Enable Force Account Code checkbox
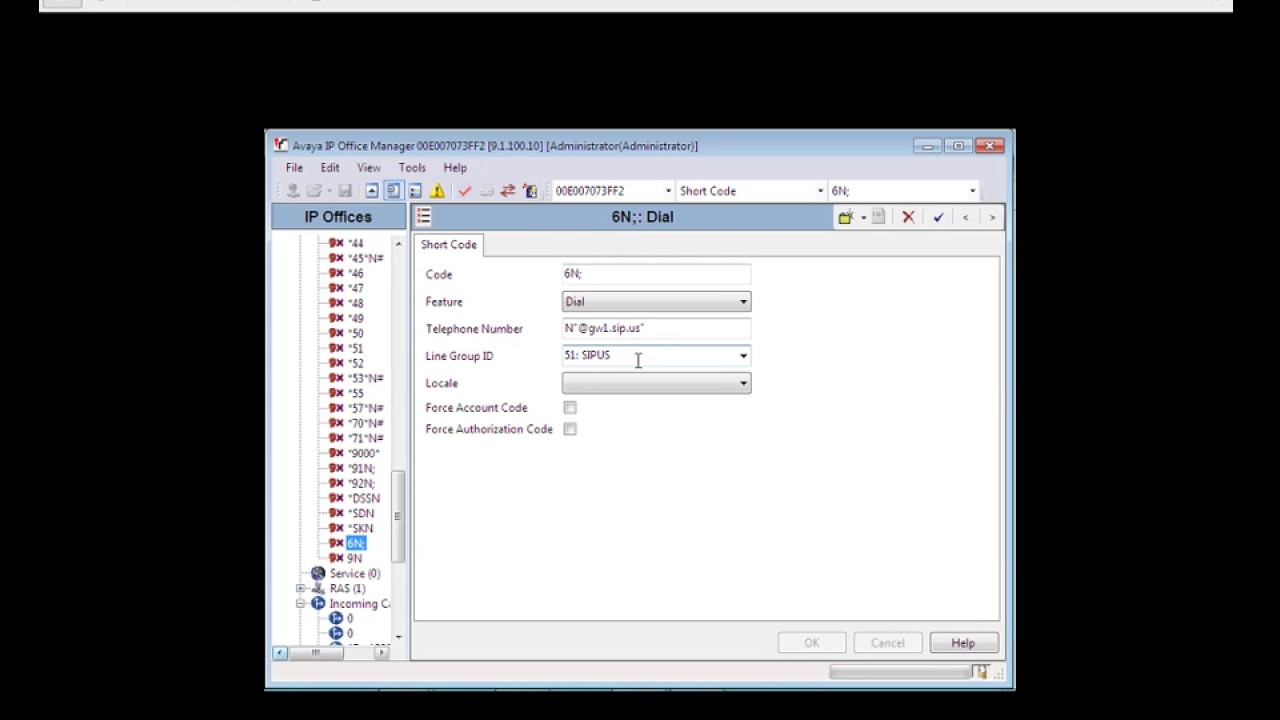This screenshot has width=1280, height=720. point(570,408)
